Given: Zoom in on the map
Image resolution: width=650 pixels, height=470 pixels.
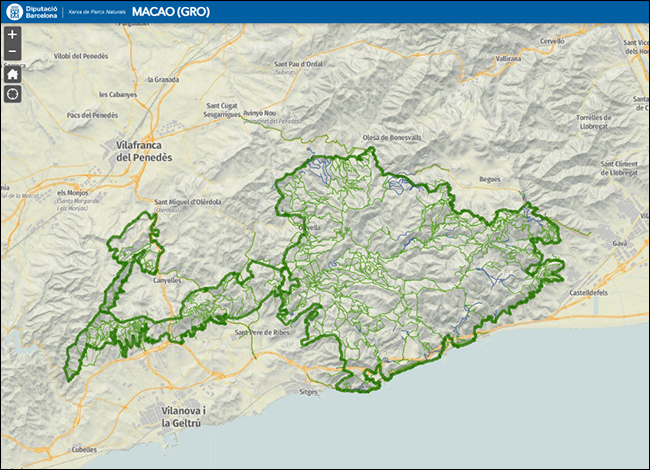Looking at the screenshot, I should pos(12,34).
